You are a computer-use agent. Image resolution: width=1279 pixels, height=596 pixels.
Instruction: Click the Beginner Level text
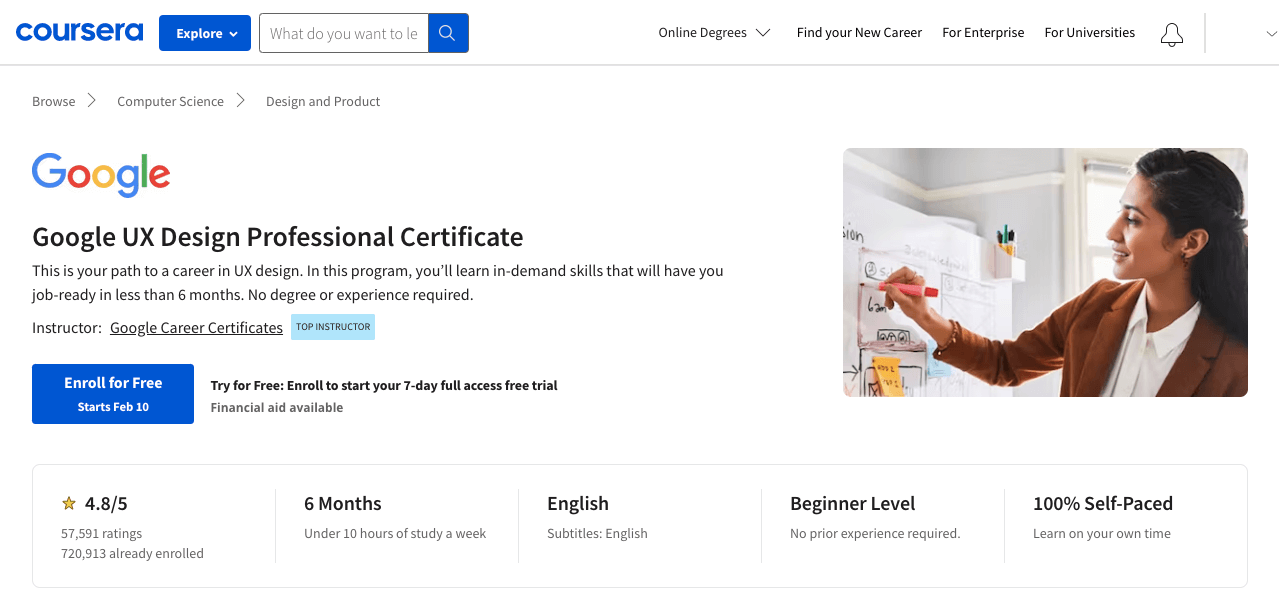click(853, 504)
